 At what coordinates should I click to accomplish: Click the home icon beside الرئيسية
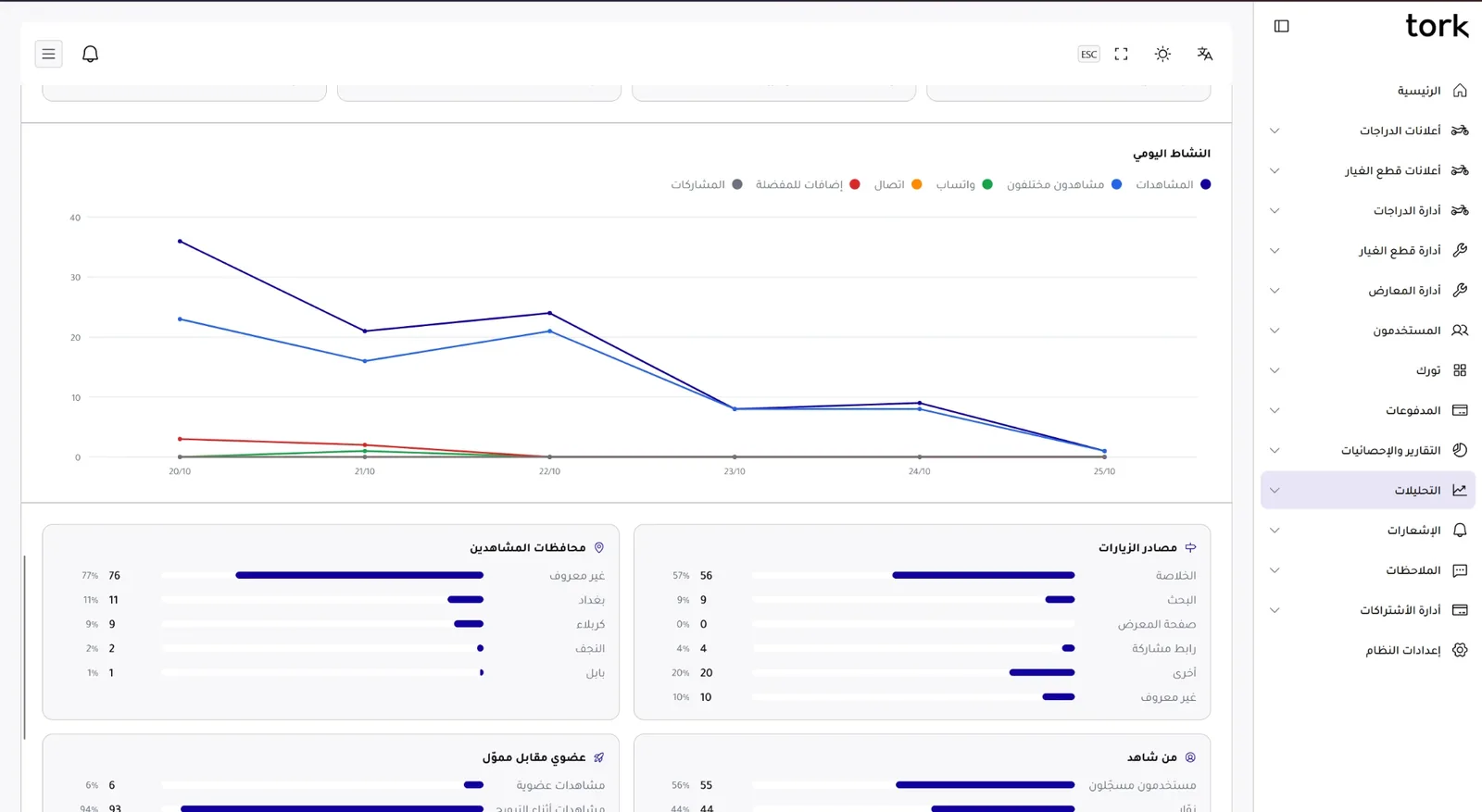1460,91
